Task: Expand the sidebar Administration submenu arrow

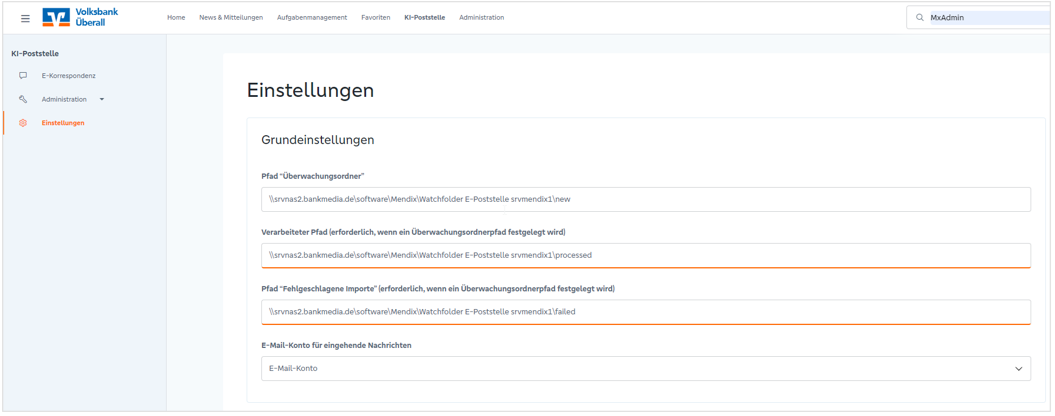Action: 102,100
